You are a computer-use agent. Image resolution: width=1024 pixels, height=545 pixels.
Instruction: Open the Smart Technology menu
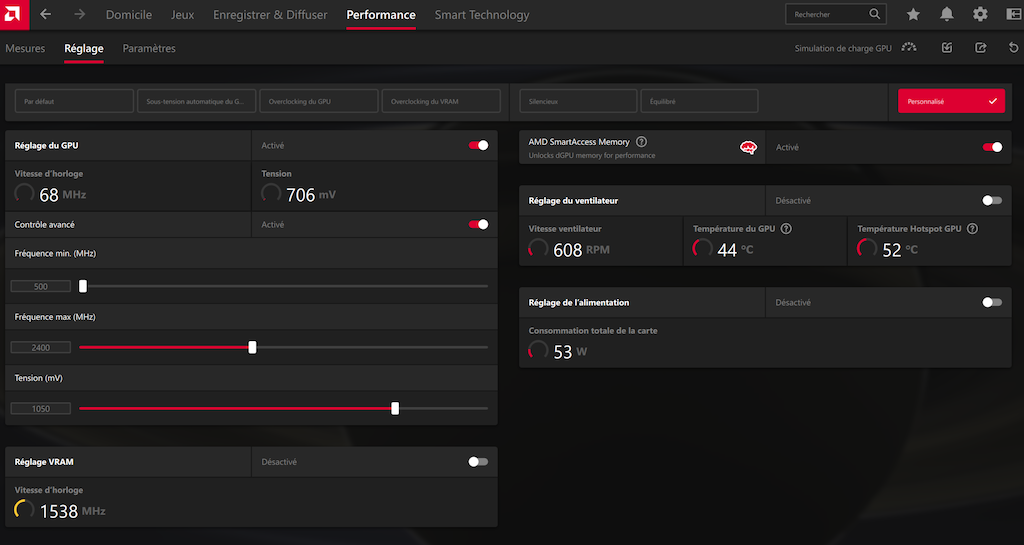pos(482,14)
